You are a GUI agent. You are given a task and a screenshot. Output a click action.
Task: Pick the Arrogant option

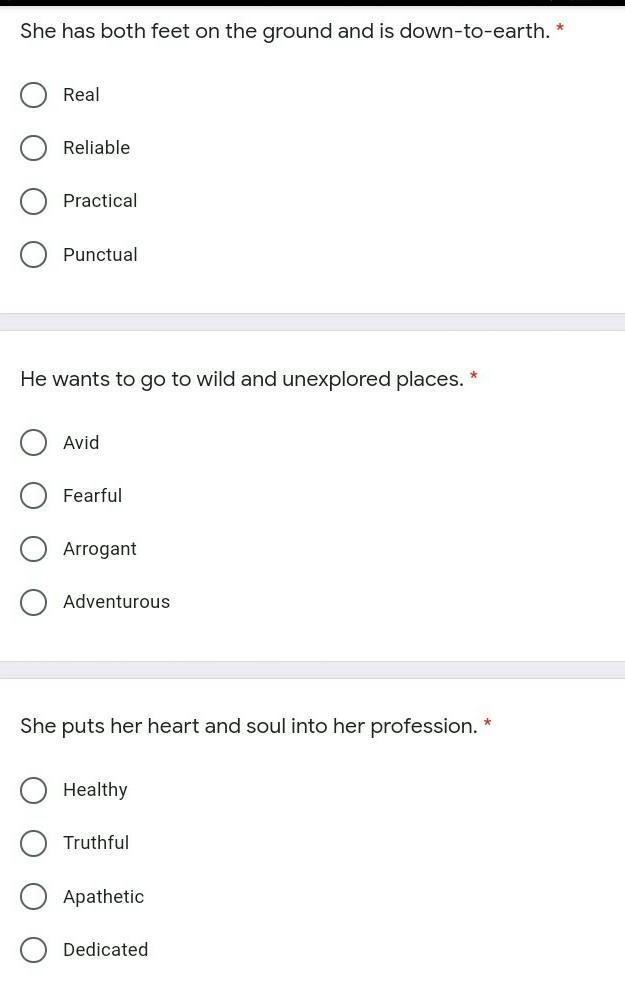coord(33,549)
